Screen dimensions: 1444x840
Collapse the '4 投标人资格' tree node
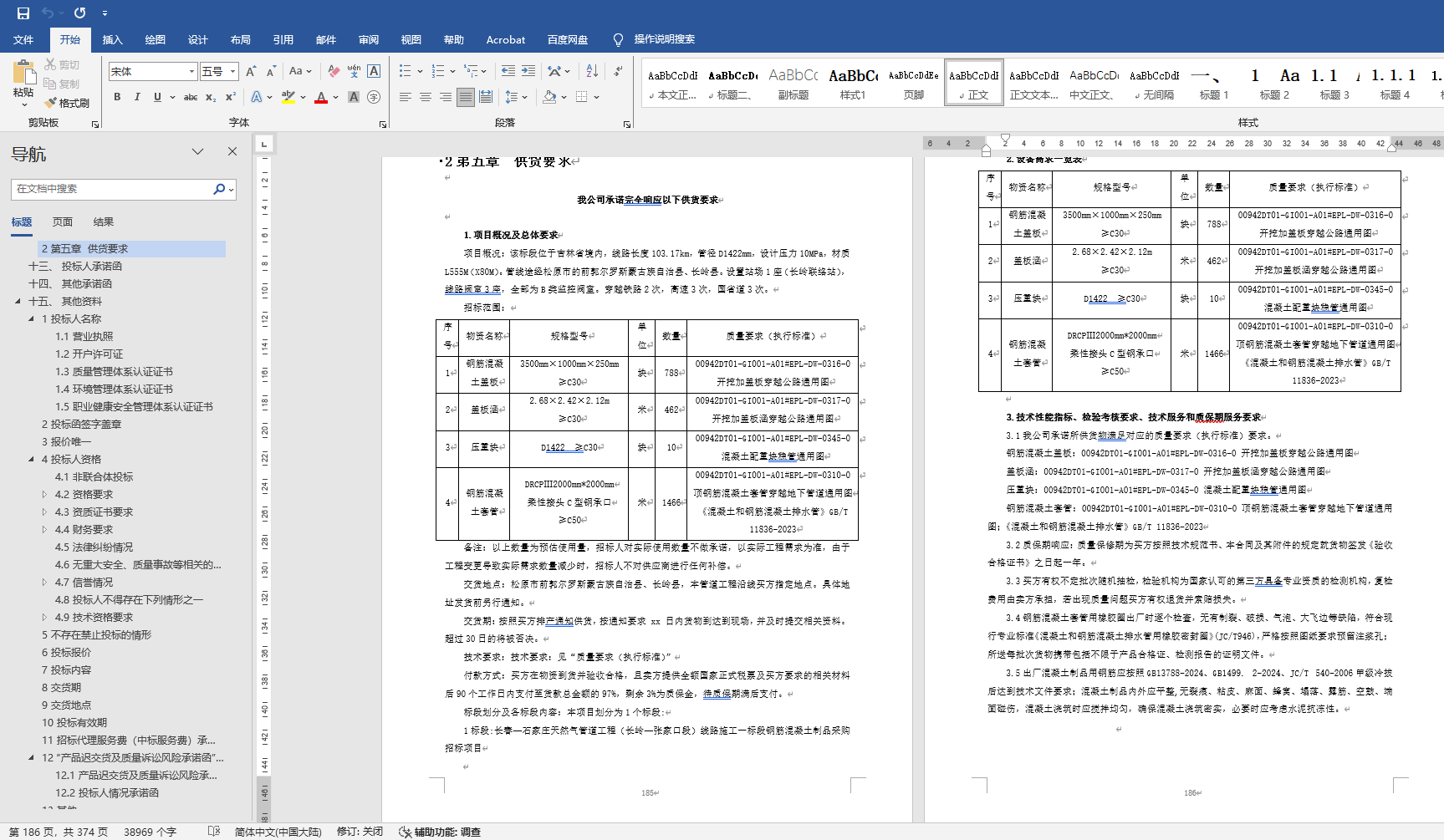pyautogui.click(x=32, y=459)
